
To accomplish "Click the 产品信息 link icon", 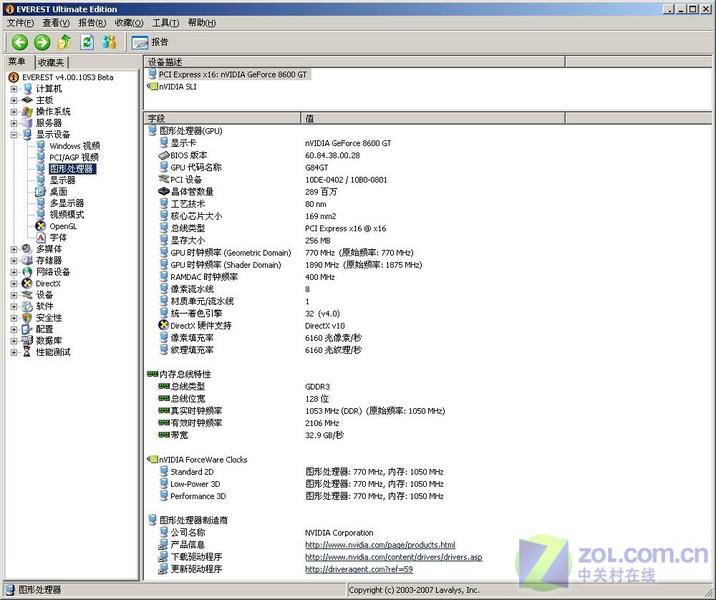I will click(163, 544).
